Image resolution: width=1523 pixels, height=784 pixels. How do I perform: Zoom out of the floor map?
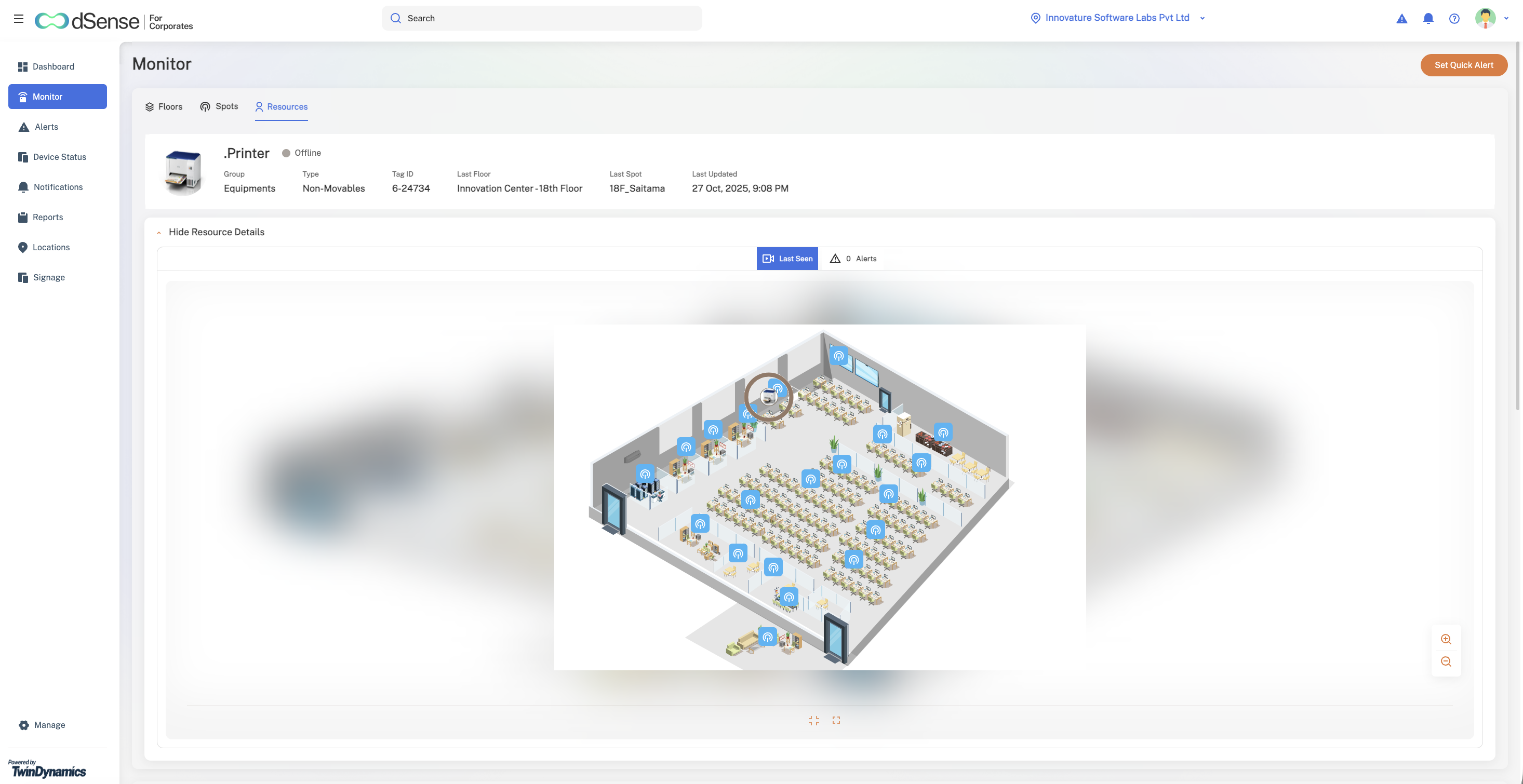(1446, 661)
